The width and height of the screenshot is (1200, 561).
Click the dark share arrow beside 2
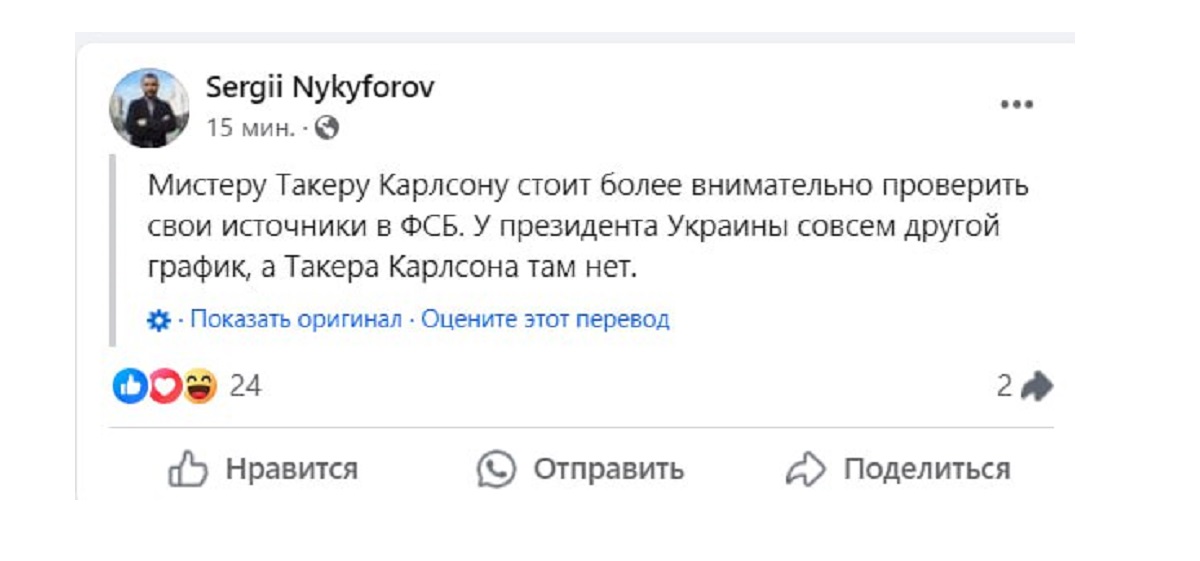click(x=1036, y=386)
